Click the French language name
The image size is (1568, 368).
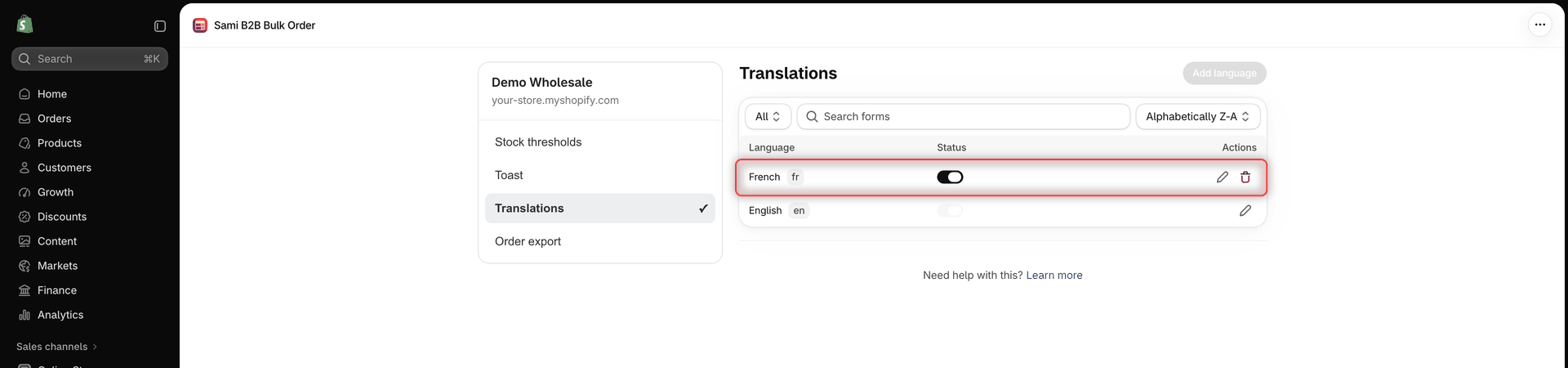coord(764,177)
